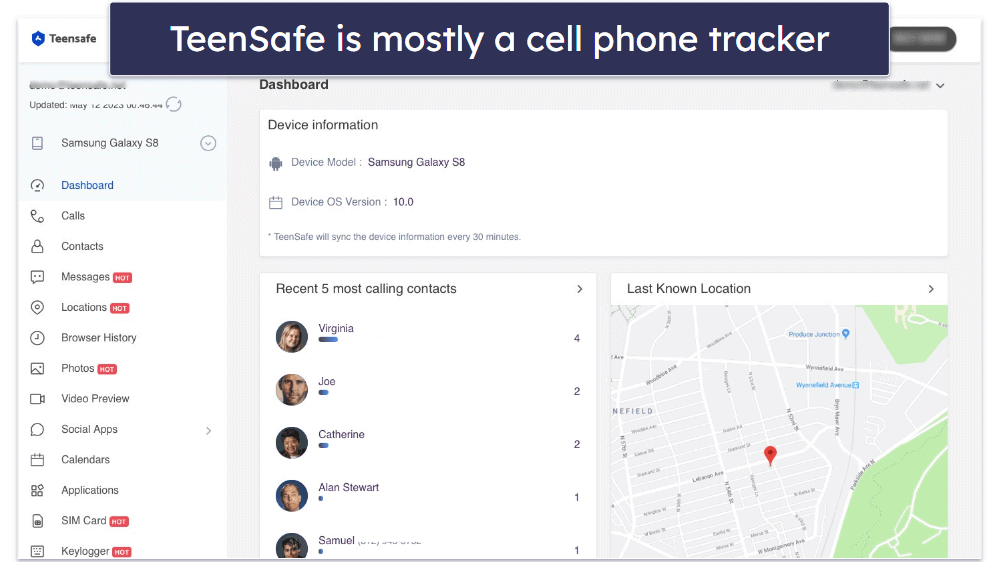Click Alan Stewart's avatar photo
999x562 pixels.
pos(292,496)
